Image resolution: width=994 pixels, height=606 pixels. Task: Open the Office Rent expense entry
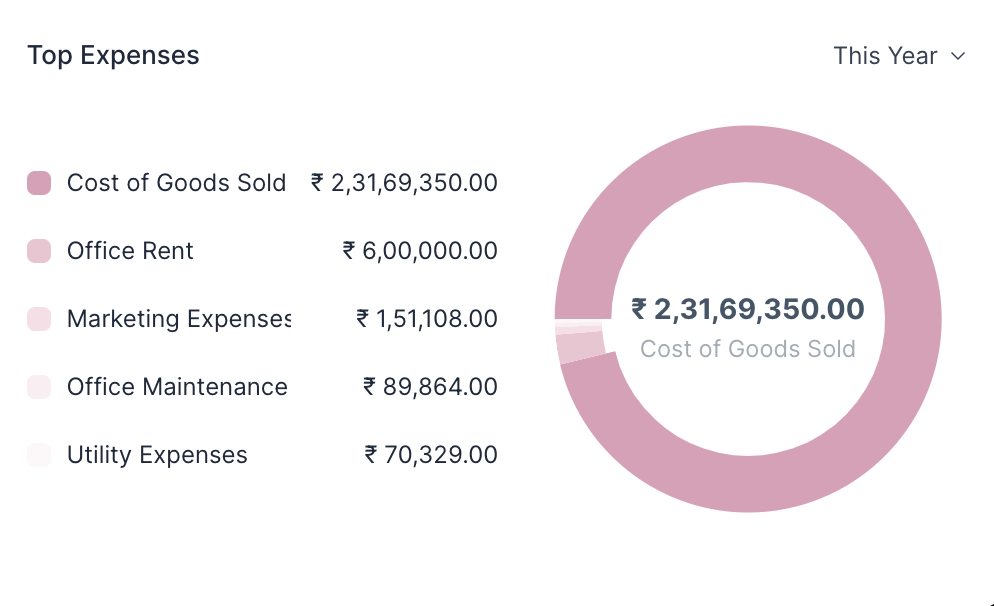point(130,251)
